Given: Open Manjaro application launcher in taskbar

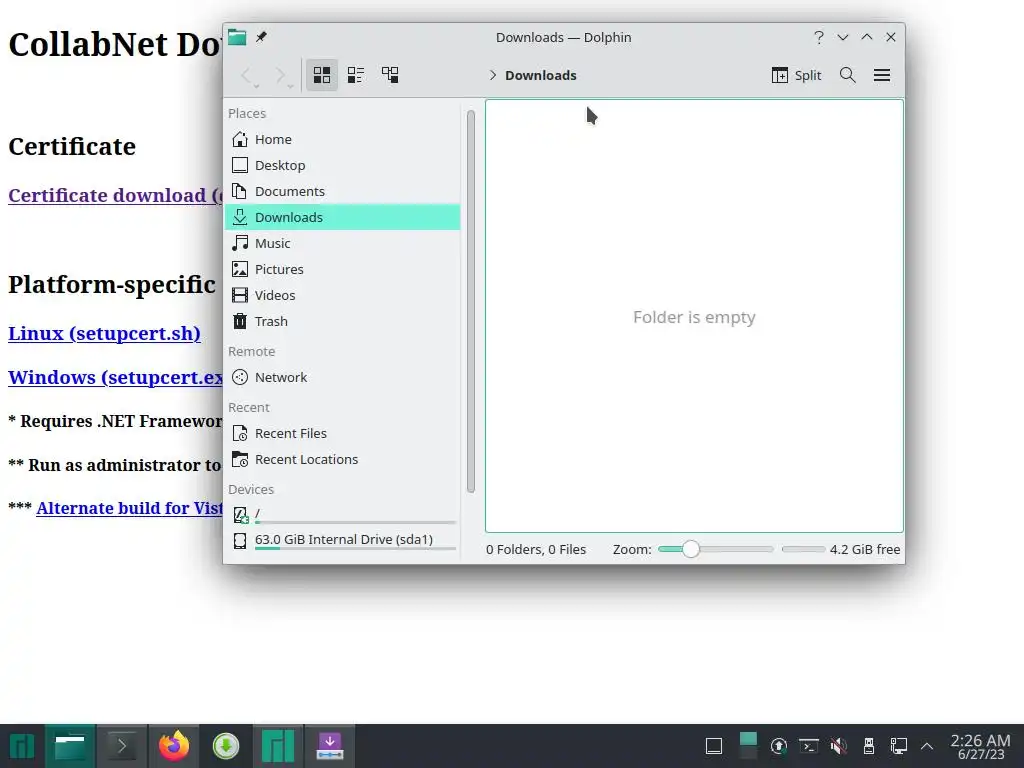Looking at the screenshot, I should click(22, 746).
